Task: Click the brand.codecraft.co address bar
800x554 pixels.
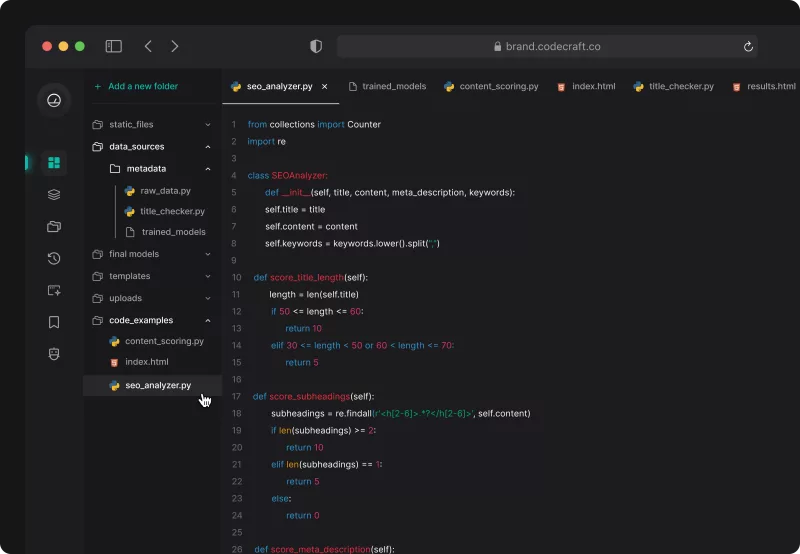Action: pos(546,47)
